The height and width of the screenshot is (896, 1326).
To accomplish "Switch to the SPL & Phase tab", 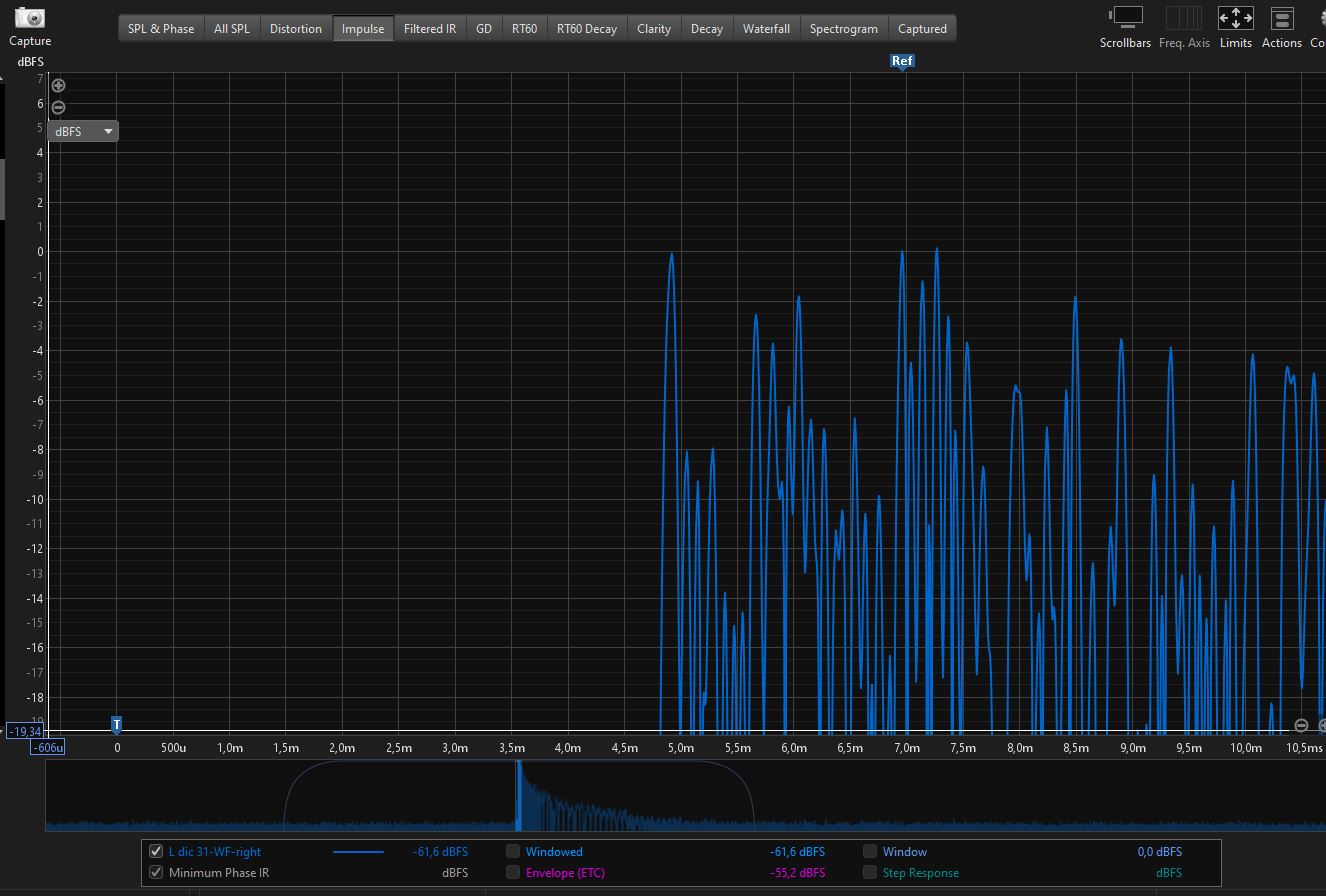I will coord(161,29).
